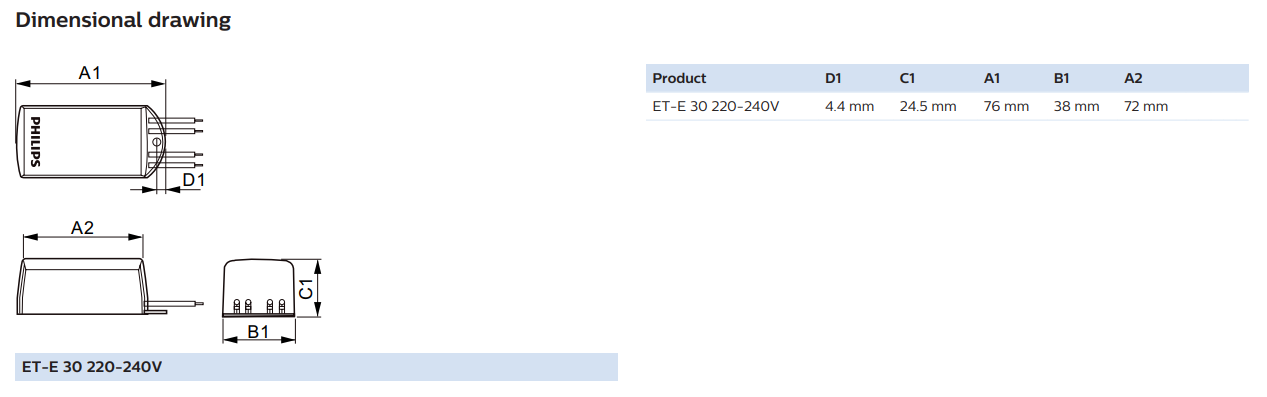
Task: Click the Dimensional drawing heading
Action: pyautogui.click(x=125, y=20)
